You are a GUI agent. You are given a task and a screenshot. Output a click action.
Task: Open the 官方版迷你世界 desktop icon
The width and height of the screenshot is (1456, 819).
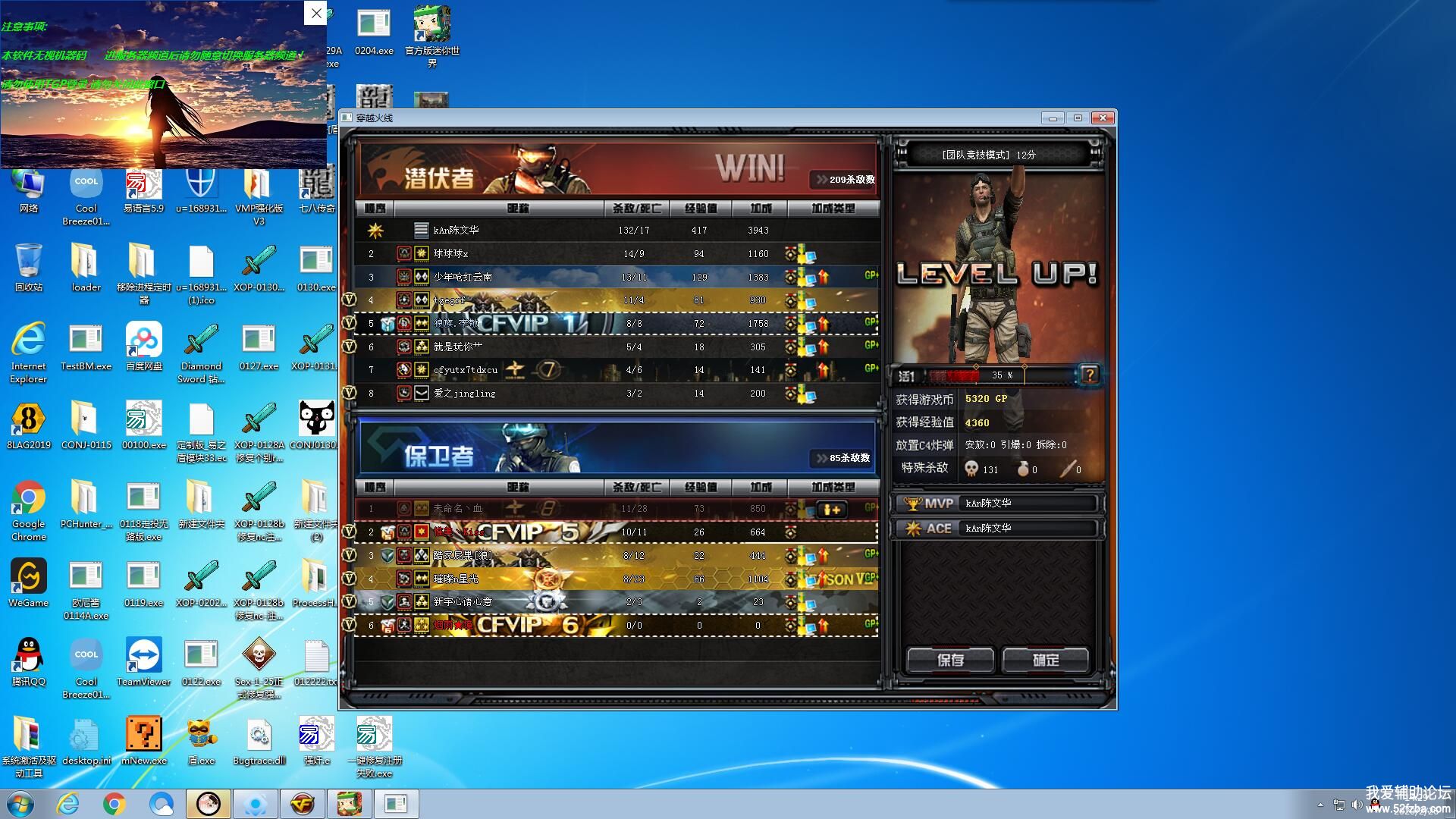tap(432, 36)
